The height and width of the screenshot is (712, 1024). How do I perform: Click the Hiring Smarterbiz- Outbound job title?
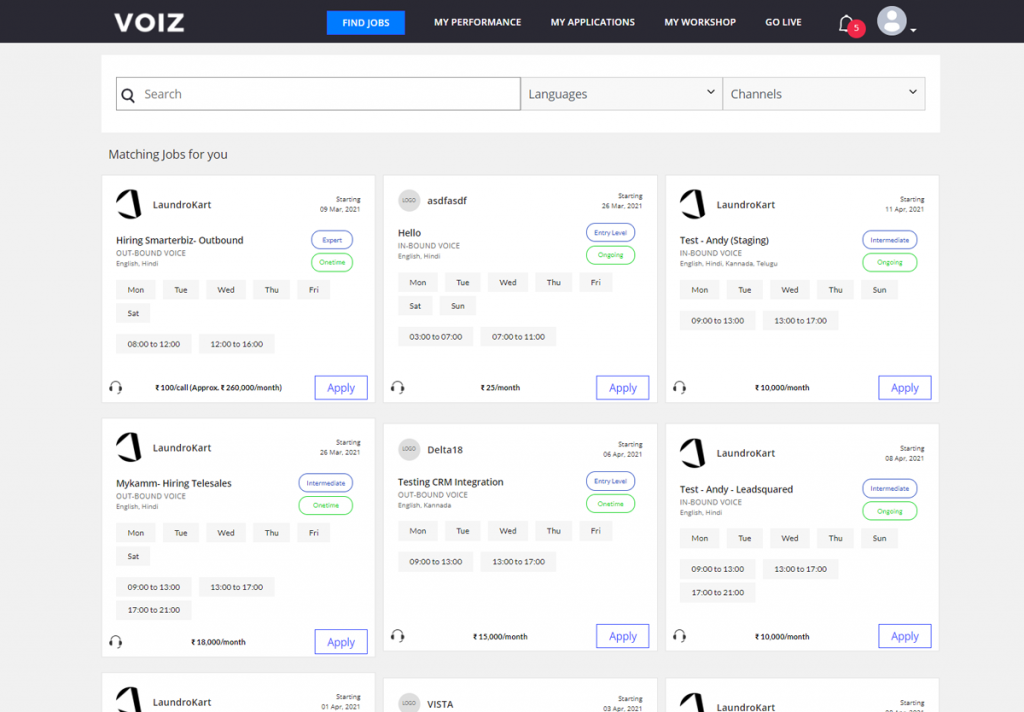coord(180,240)
